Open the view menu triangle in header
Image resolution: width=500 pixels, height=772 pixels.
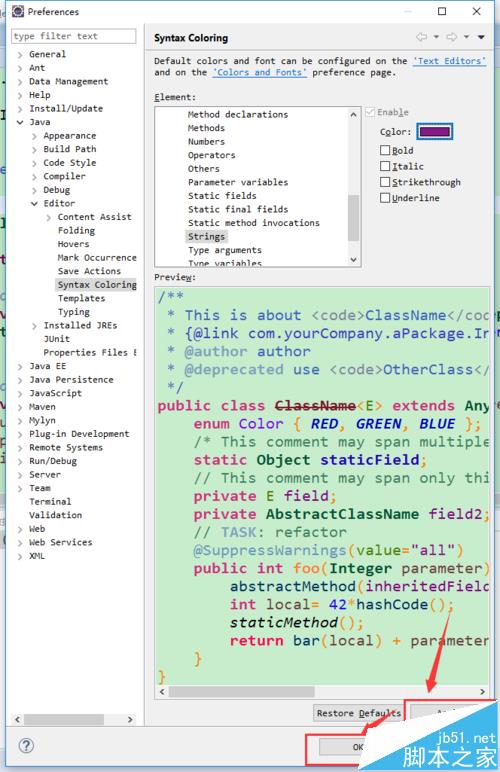tap(481, 37)
